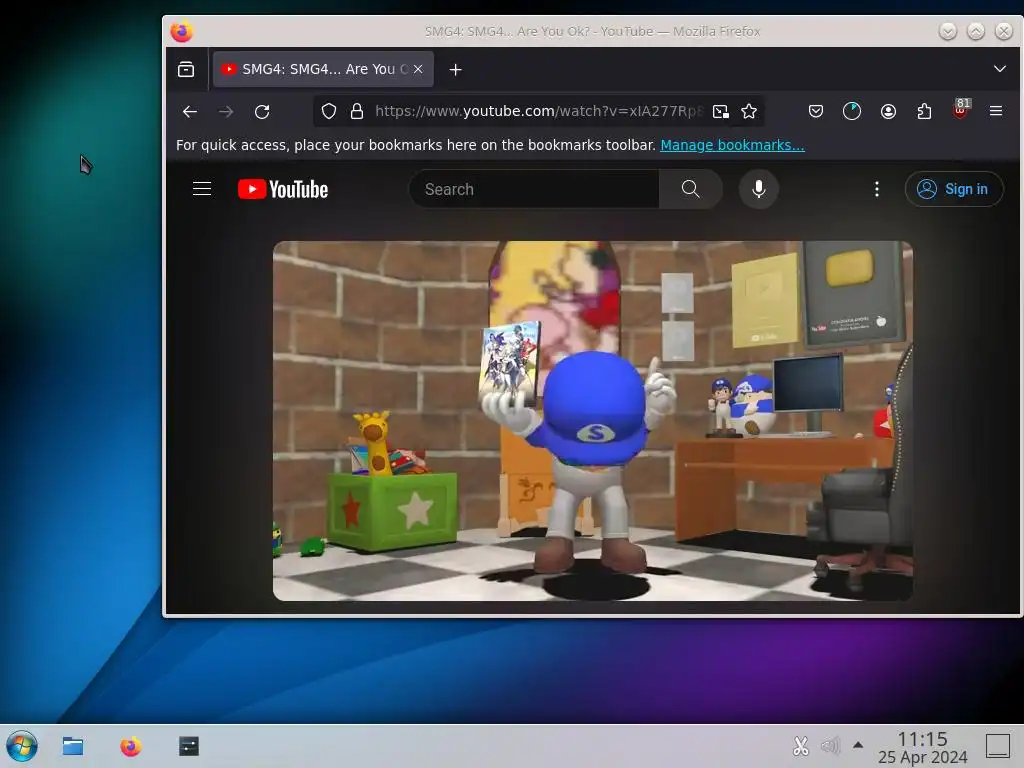Click the forward navigation arrow

tap(226, 112)
